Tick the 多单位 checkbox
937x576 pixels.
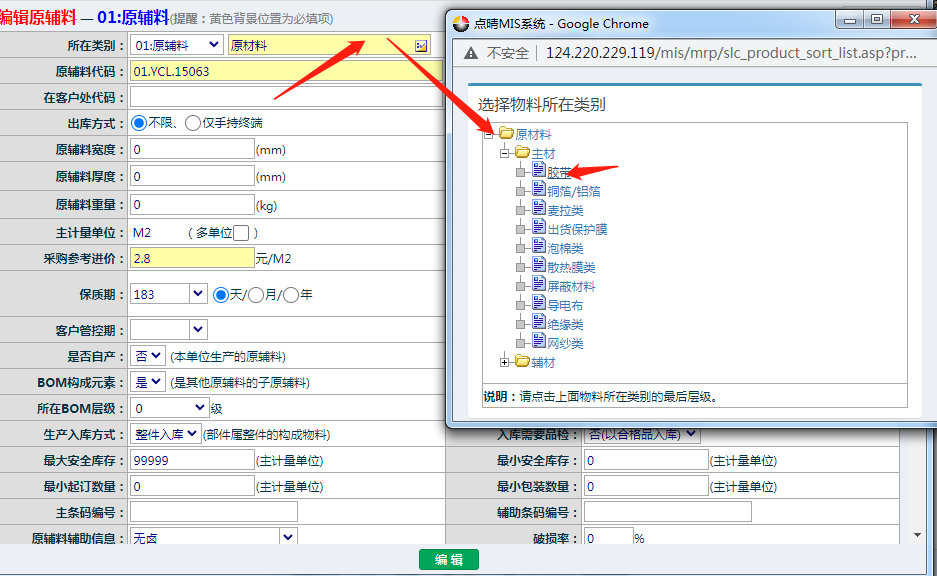[240, 233]
